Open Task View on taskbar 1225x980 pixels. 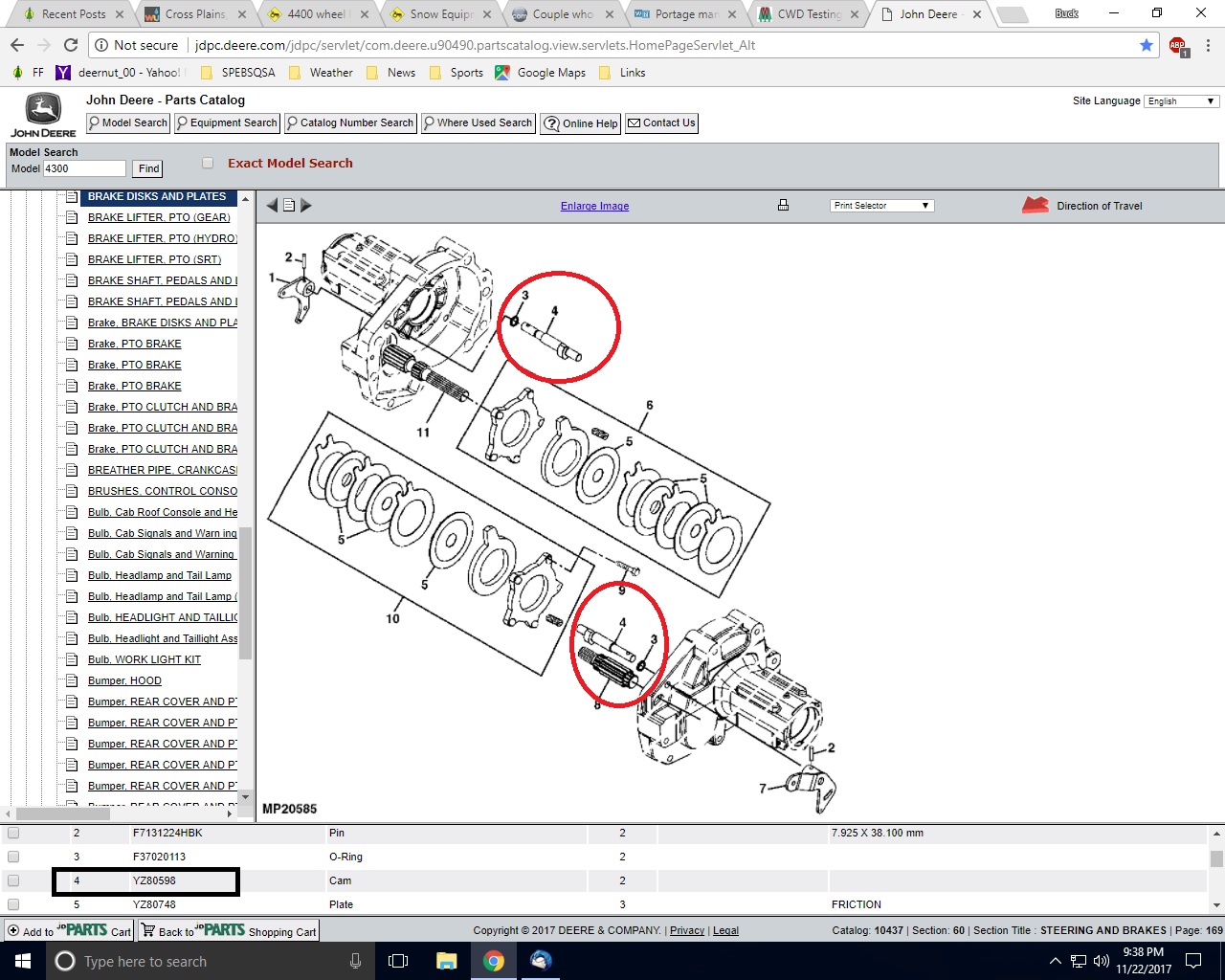[x=399, y=961]
